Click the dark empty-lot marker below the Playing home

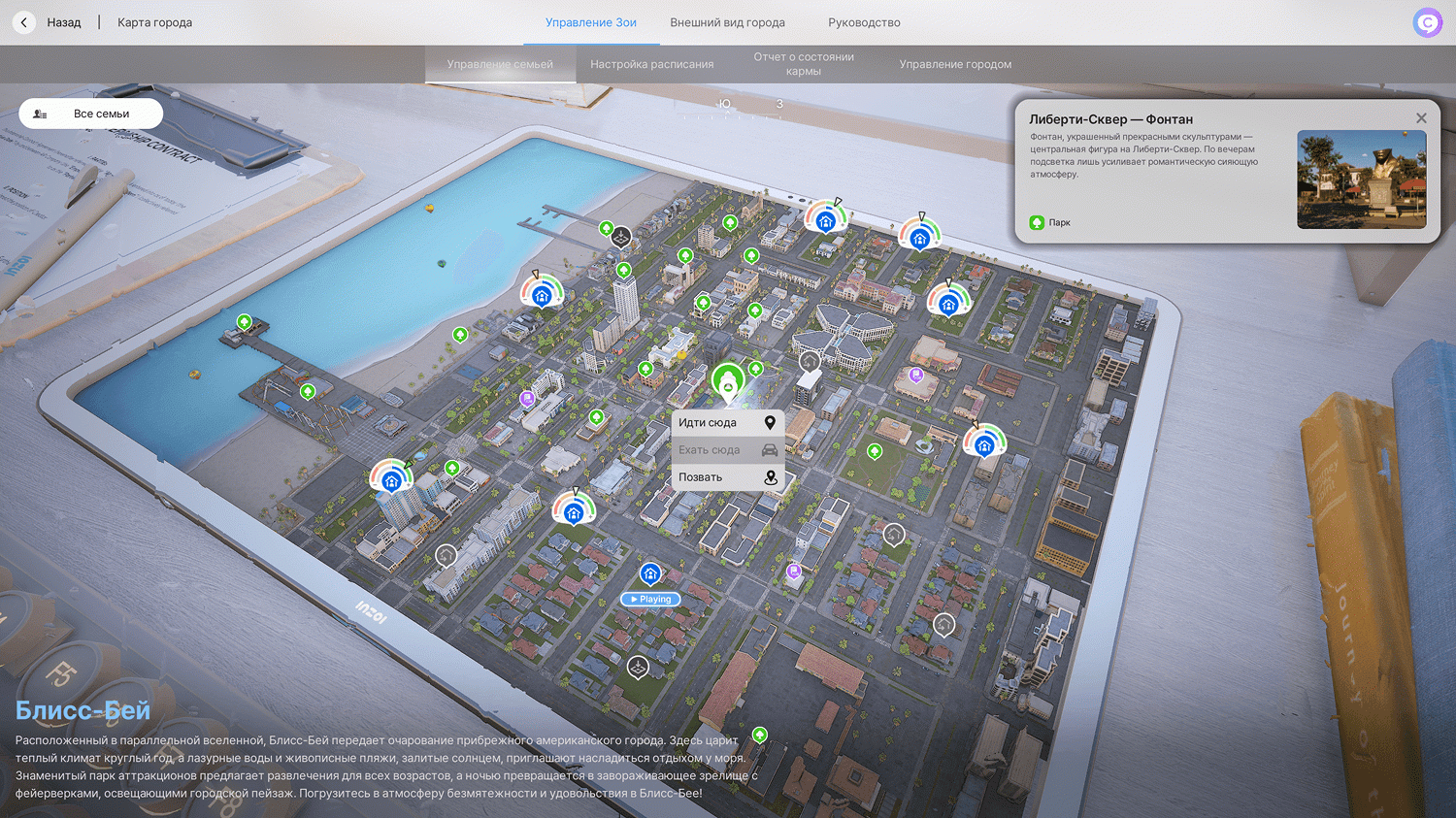click(638, 668)
